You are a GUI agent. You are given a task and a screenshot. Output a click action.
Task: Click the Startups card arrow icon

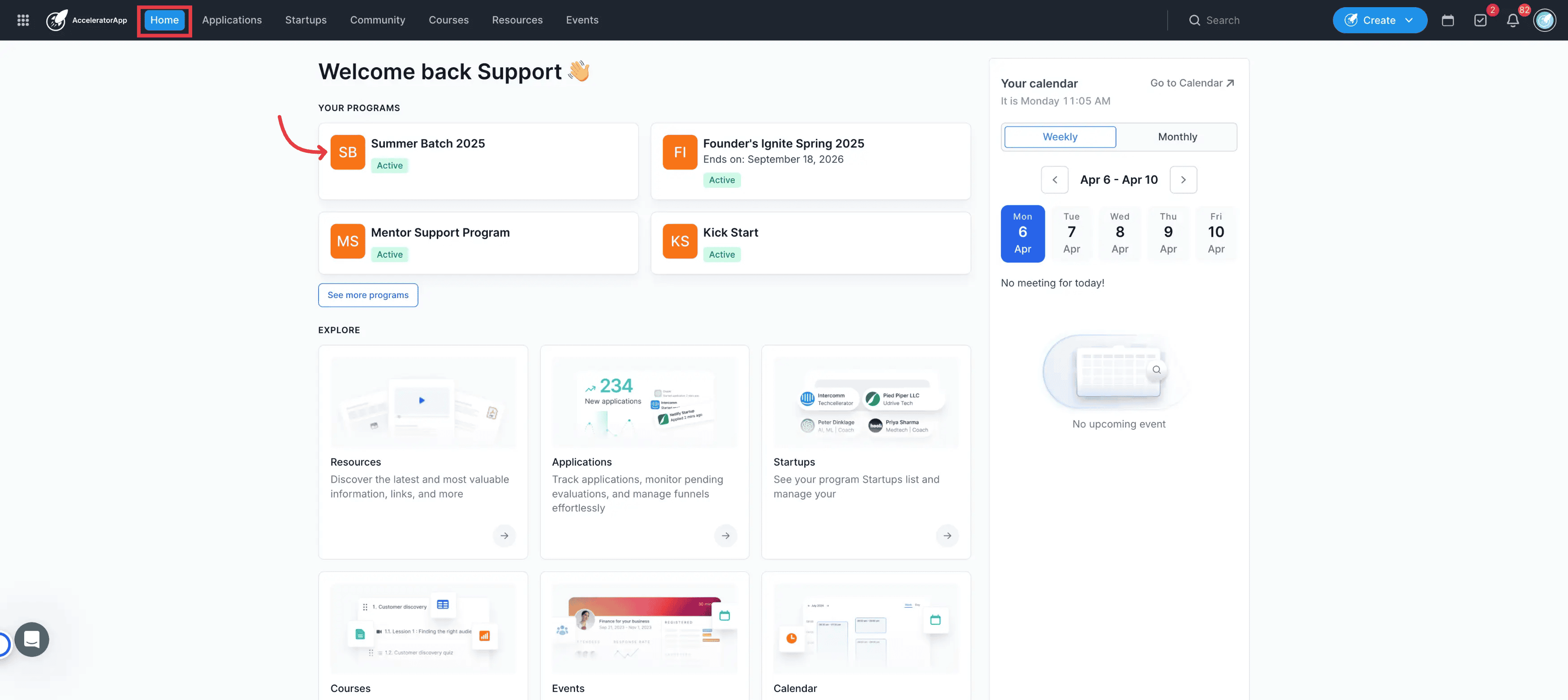click(947, 536)
